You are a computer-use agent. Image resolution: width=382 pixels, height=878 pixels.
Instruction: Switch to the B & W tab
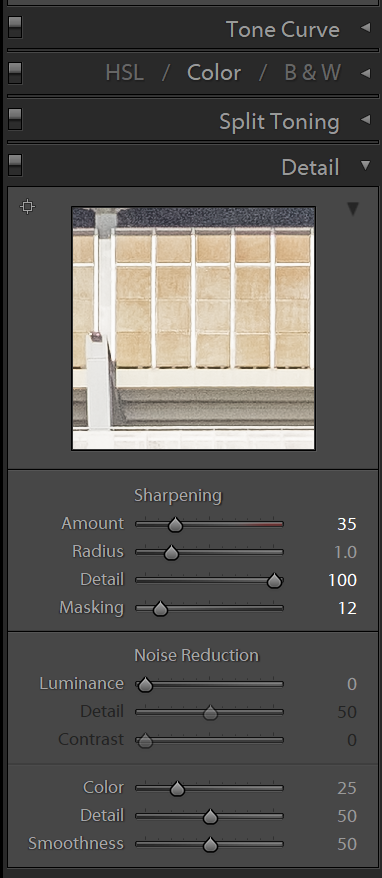313,73
